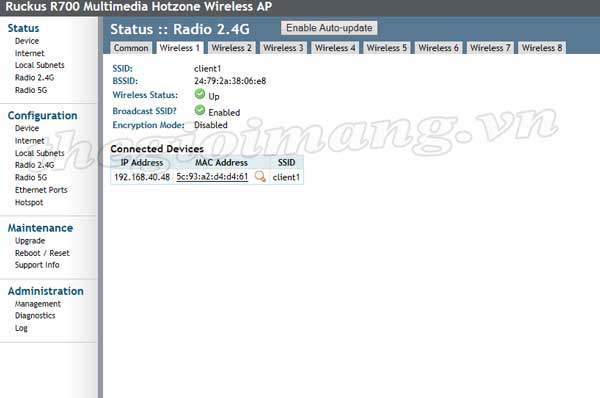
Task: Click the IP address 192.168.40.48 cell
Action: coord(142,177)
